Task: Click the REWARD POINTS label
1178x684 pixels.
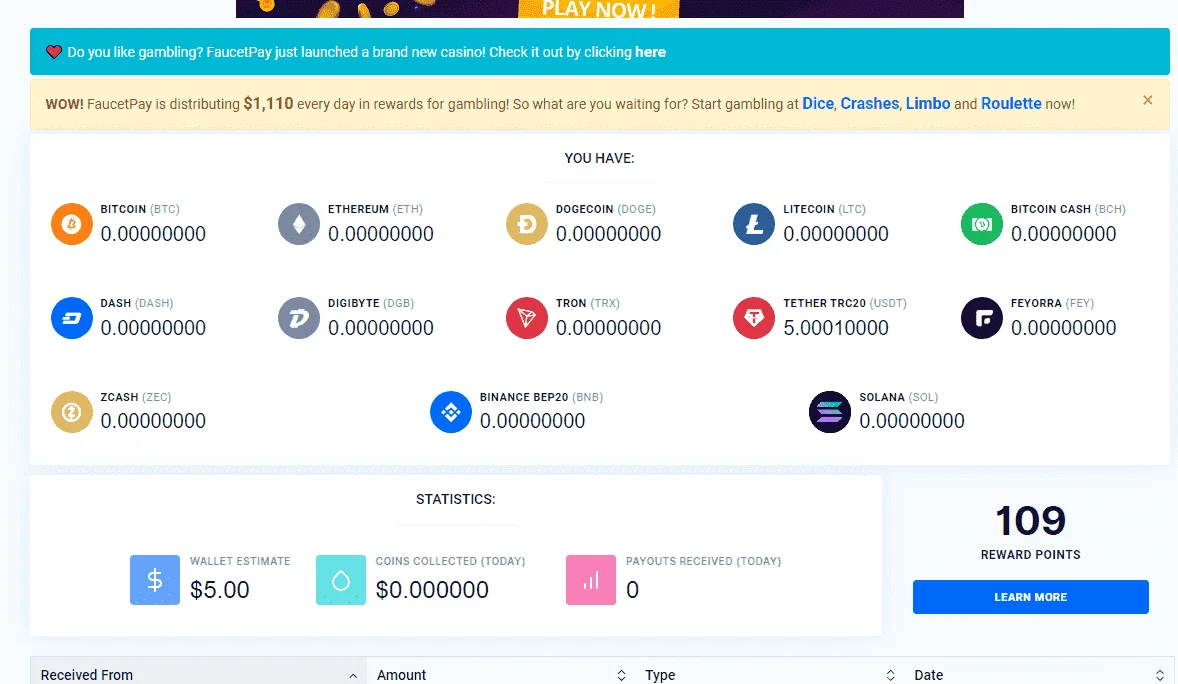Action: [1030, 555]
